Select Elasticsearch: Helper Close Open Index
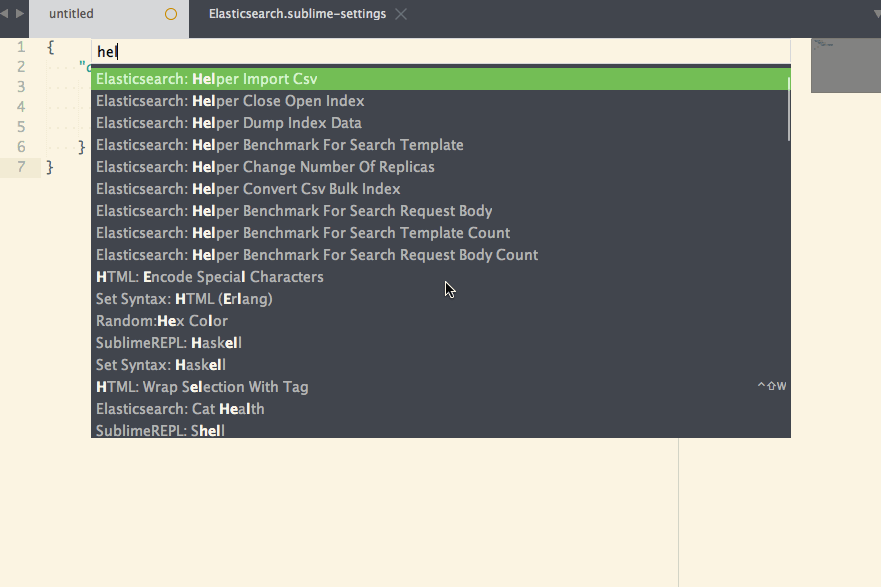The width and height of the screenshot is (881, 587). click(x=441, y=101)
